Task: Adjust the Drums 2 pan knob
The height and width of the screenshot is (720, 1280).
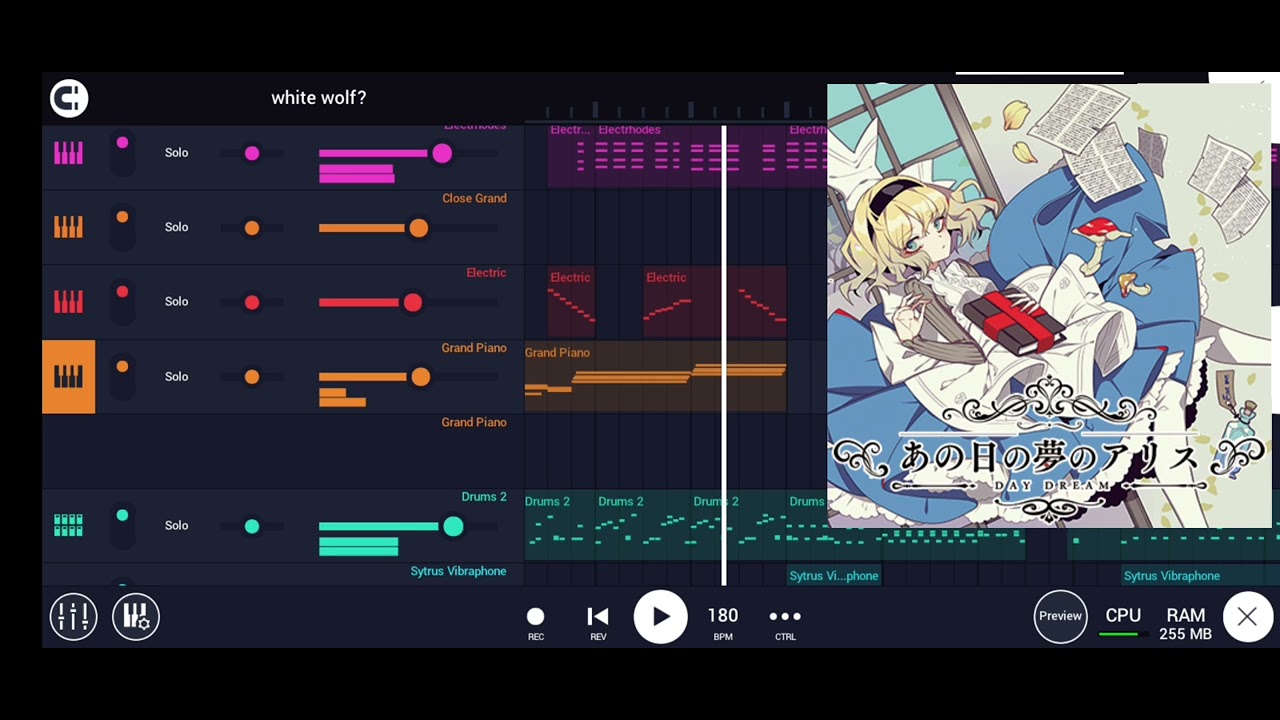Action: point(252,526)
